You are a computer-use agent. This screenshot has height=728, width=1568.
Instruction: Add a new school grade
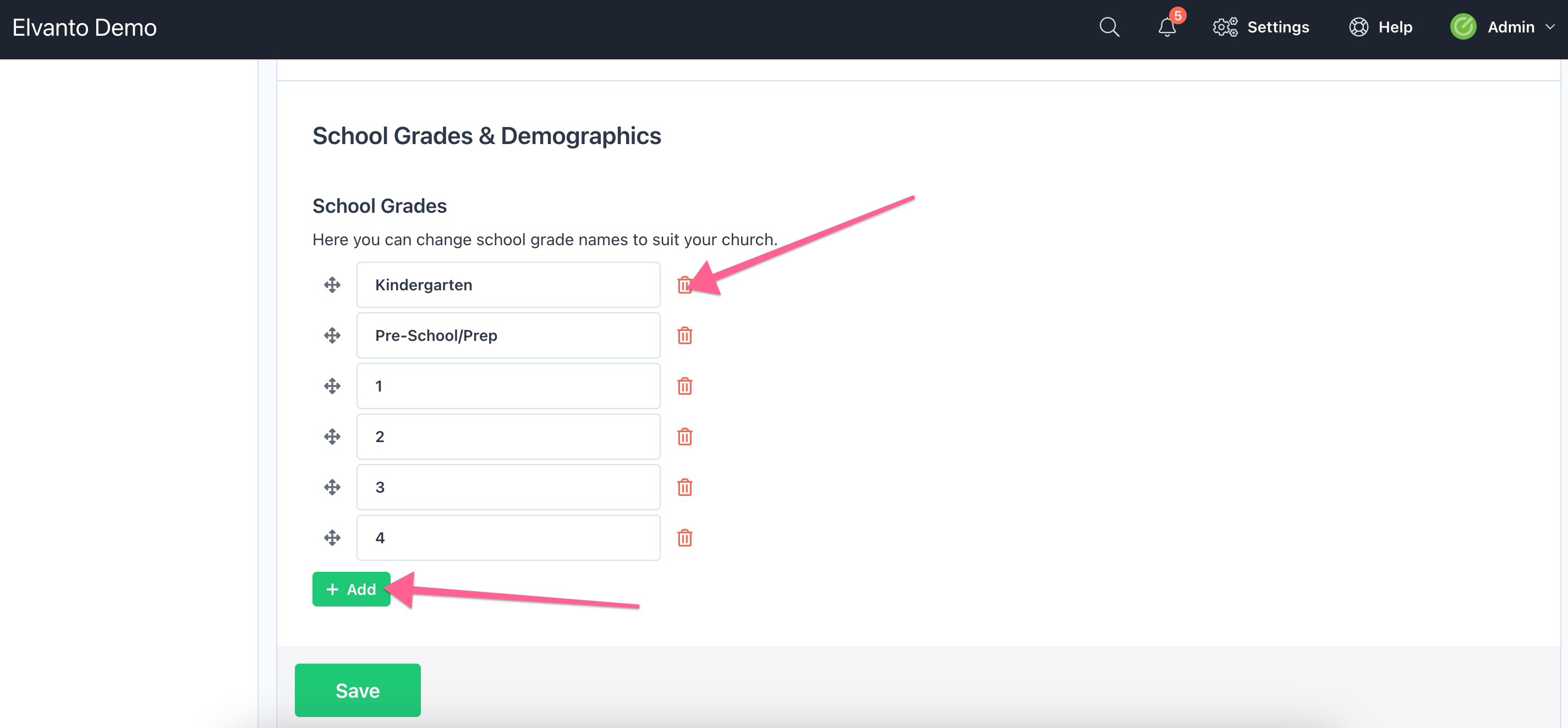(x=351, y=589)
